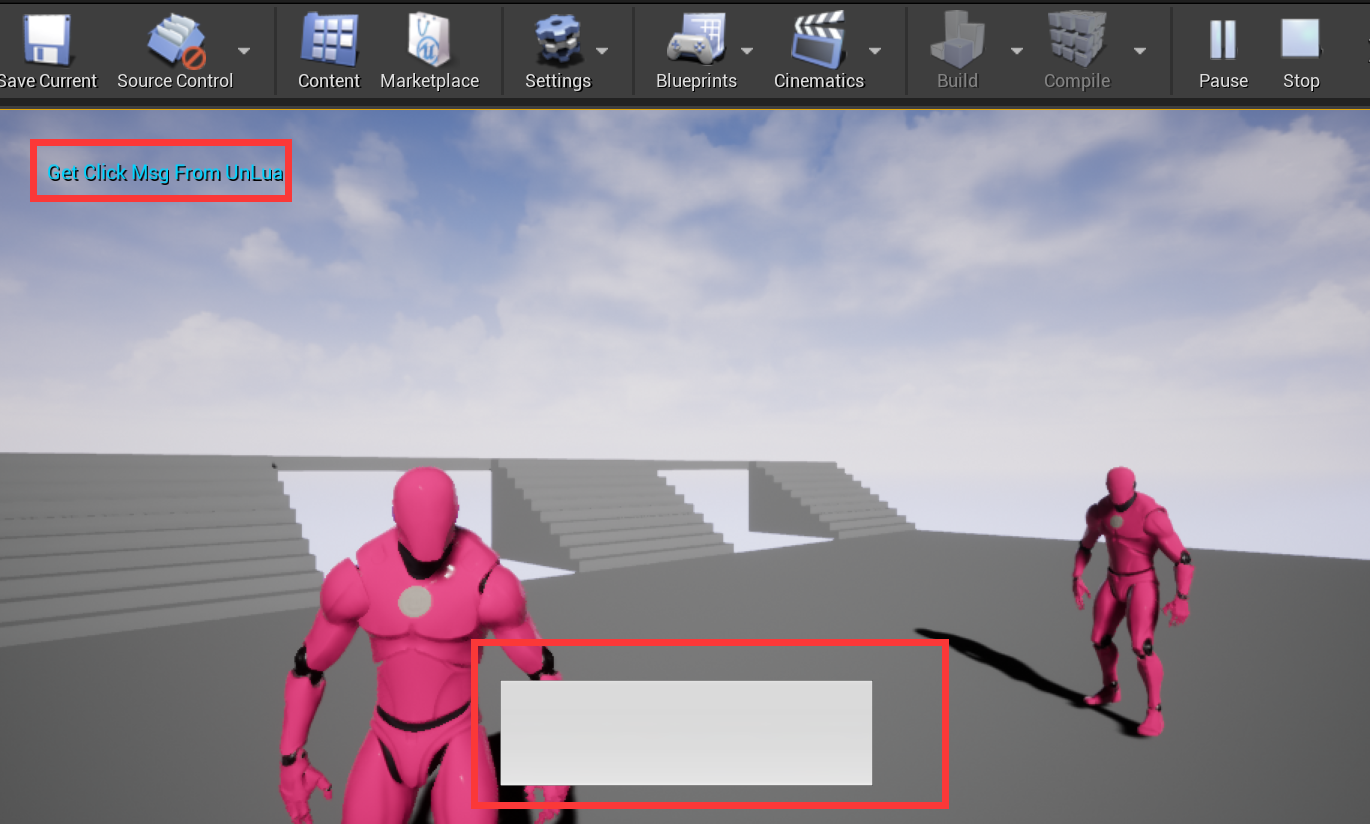Open the Cinematics dropdown arrow
The width and height of the screenshot is (1370, 824).
(876, 48)
